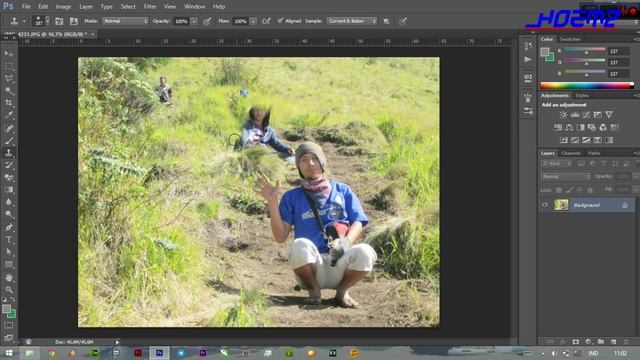Hide the Background layer visibility eye
This screenshot has width=640, height=360.
(x=545, y=205)
